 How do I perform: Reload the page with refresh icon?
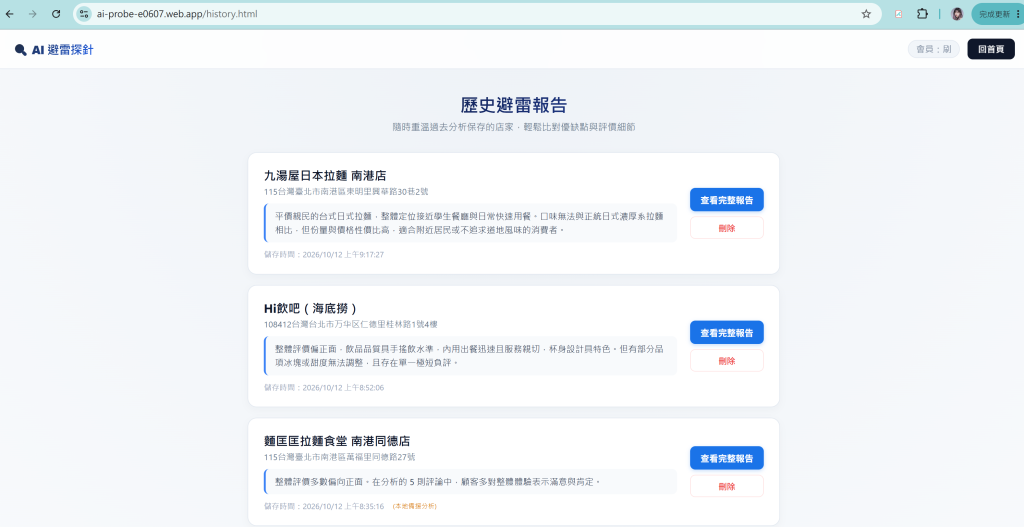[56, 14]
